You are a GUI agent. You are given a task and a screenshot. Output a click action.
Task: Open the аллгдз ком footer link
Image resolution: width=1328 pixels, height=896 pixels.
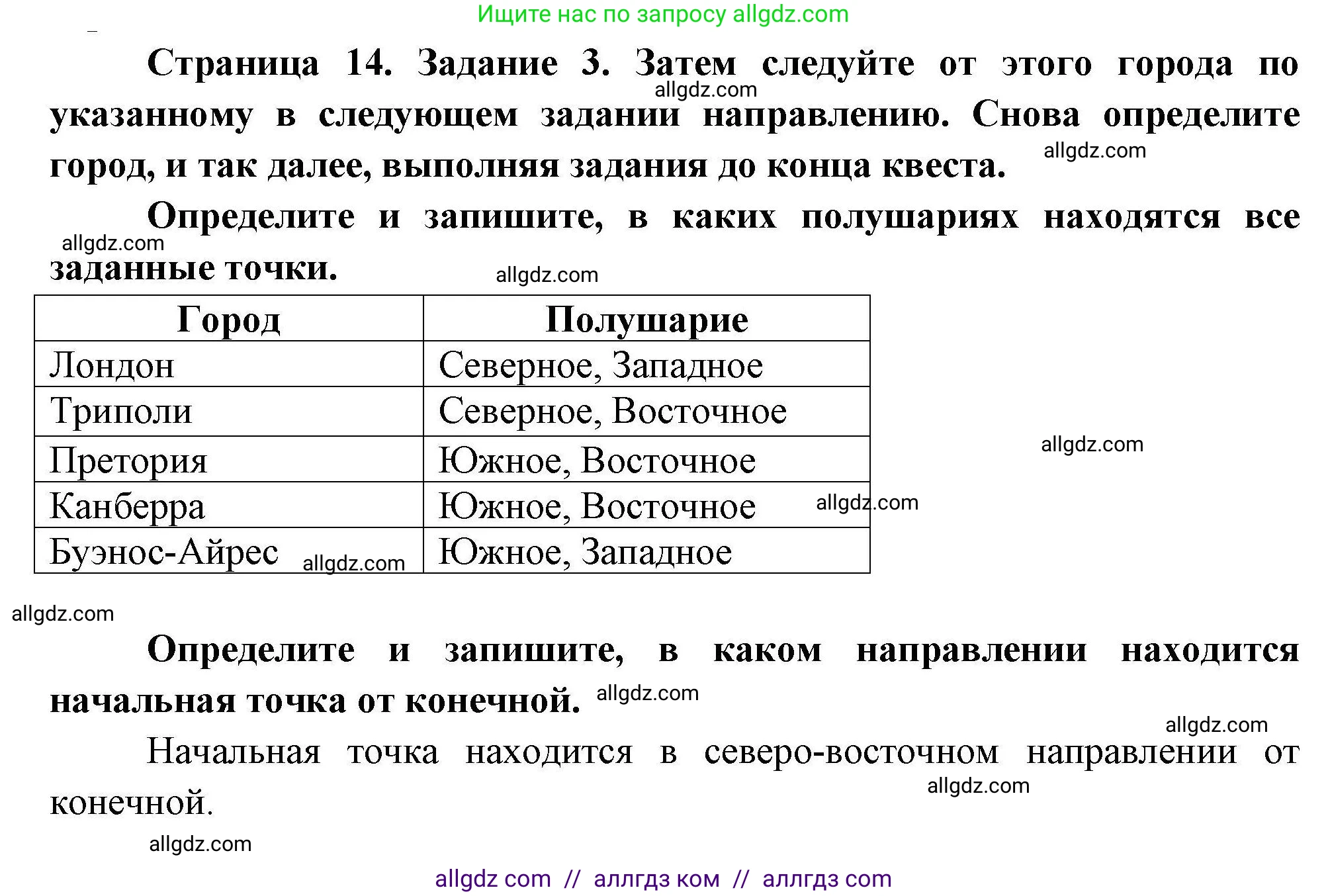656,877
